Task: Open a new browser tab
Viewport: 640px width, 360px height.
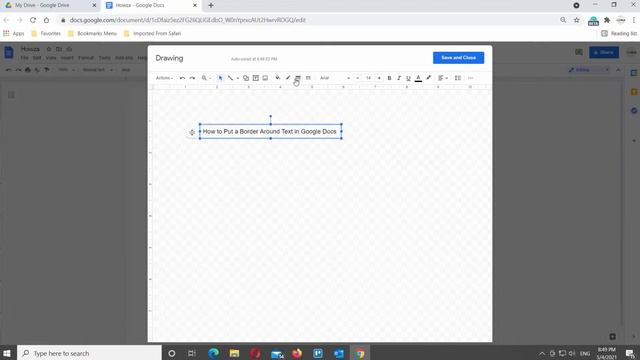Action: click(x=211, y=5)
